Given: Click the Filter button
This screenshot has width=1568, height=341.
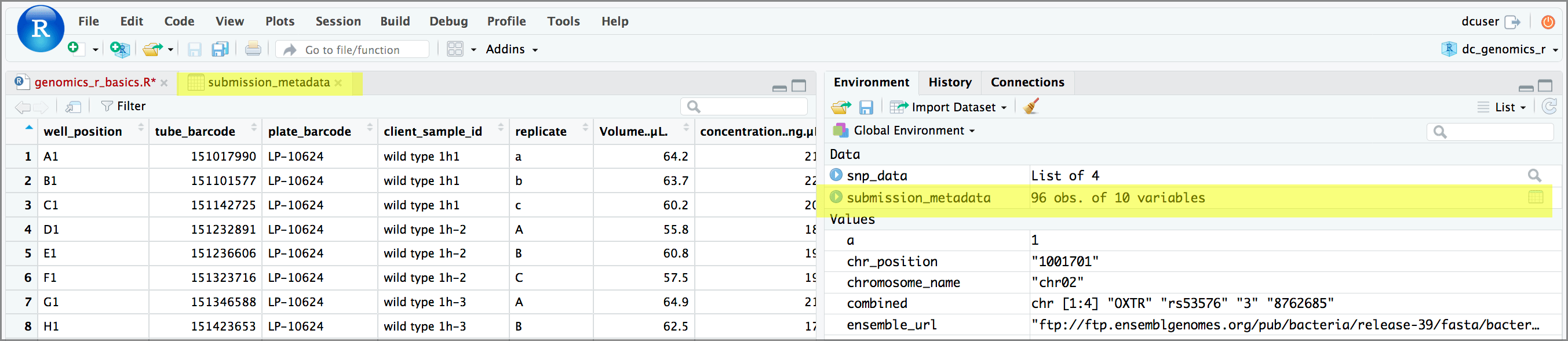Looking at the screenshot, I should pyautogui.click(x=123, y=107).
